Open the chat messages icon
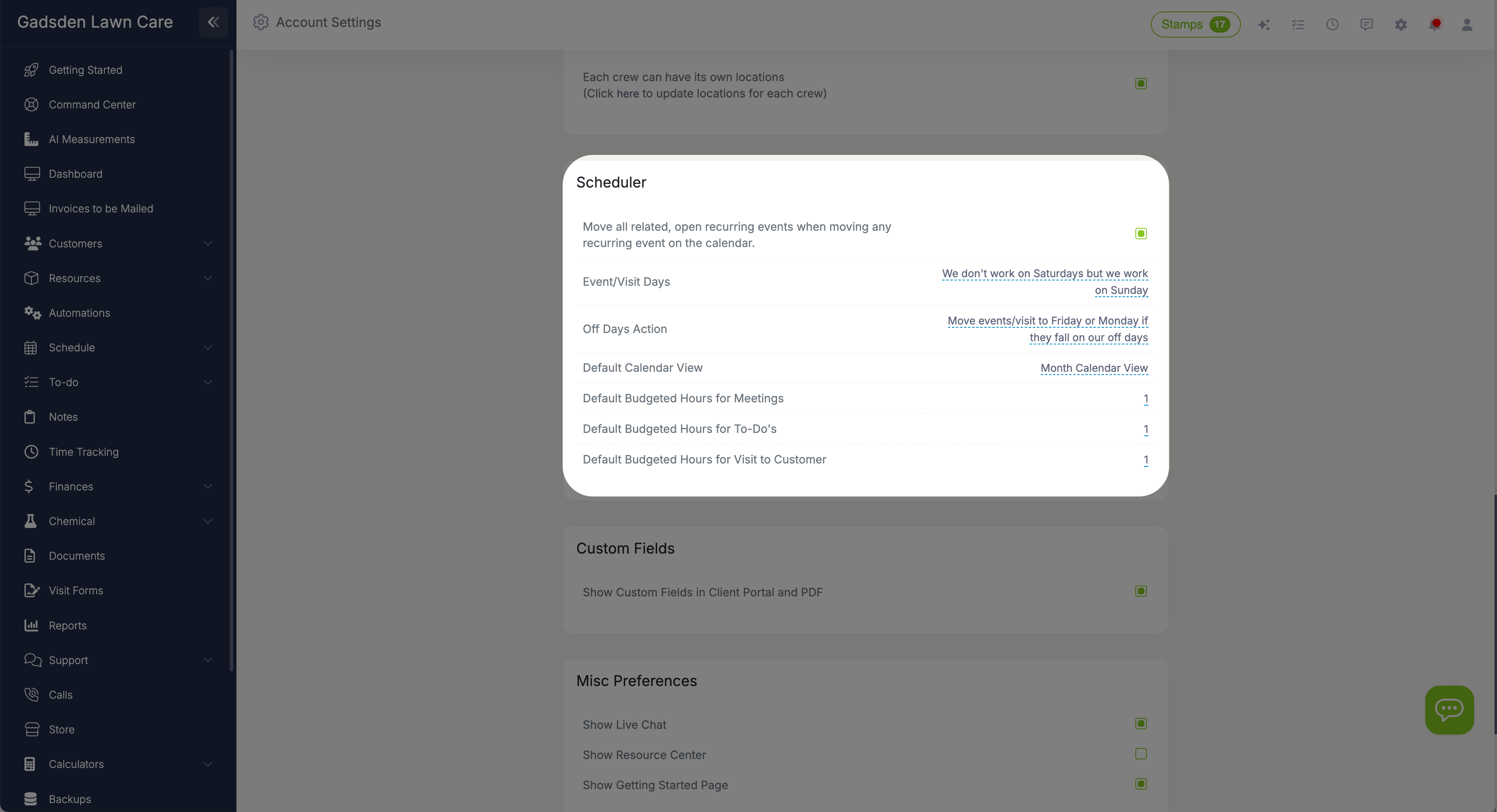Screen dimensions: 1497x812 tap(1366, 24)
